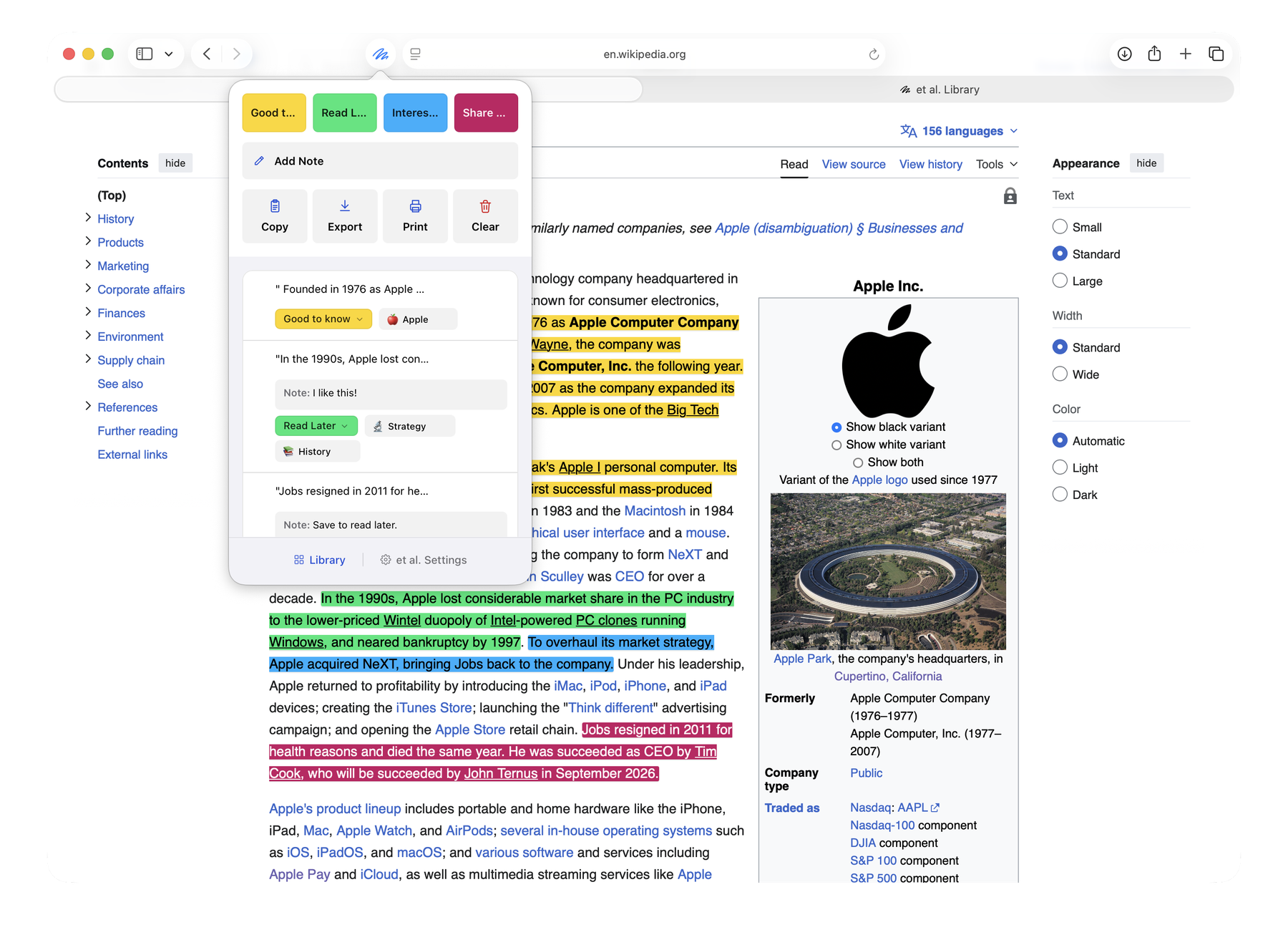Click the en.wikipedia.org address field
1288x945 pixels.
(x=644, y=54)
